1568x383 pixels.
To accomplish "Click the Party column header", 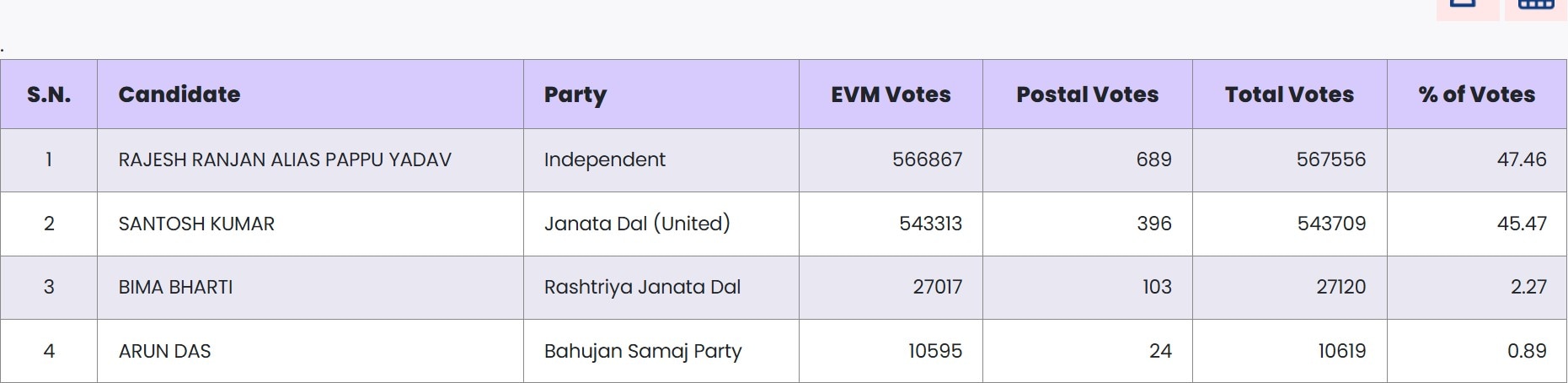I will [575, 94].
